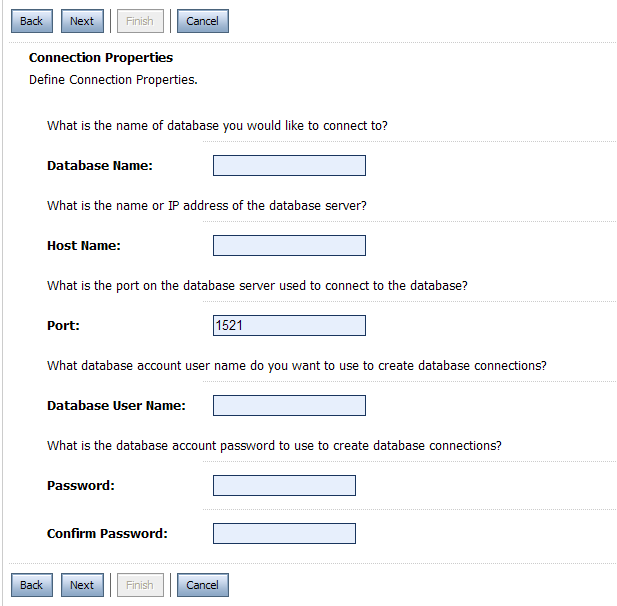
Task: Click the disabled Finish button at bottom
Action: pos(139,585)
